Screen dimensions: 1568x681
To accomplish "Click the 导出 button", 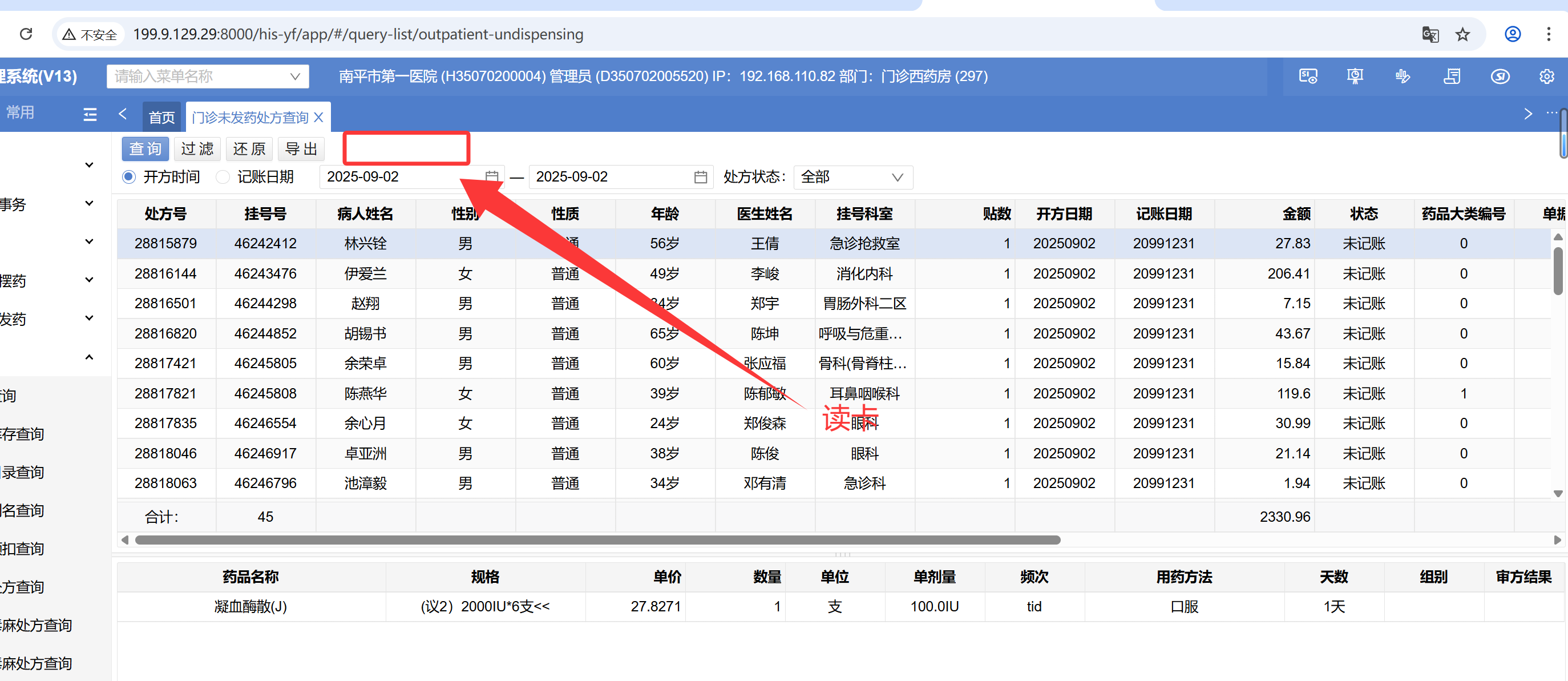I will pyautogui.click(x=301, y=148).
